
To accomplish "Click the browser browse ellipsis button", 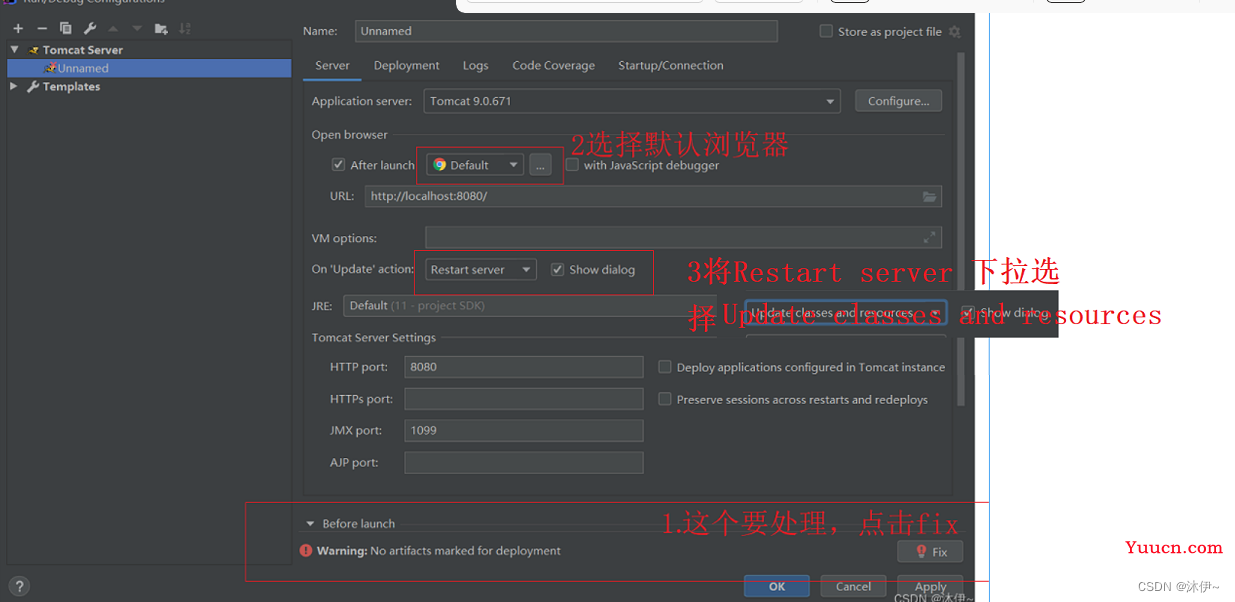I will pos(540,165).
